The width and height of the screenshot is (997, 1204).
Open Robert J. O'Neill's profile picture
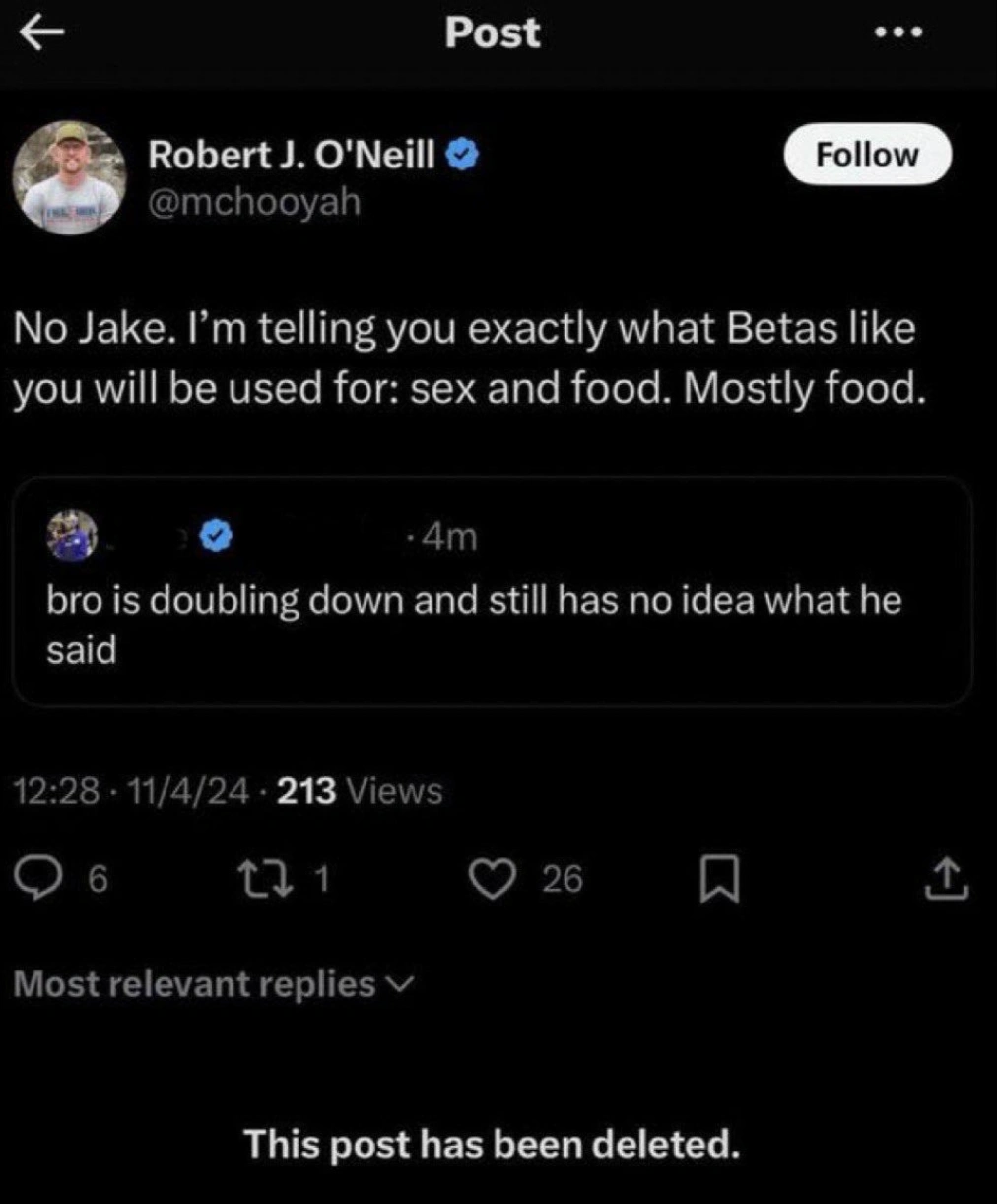pyautogui.click(x=69, y=177)
